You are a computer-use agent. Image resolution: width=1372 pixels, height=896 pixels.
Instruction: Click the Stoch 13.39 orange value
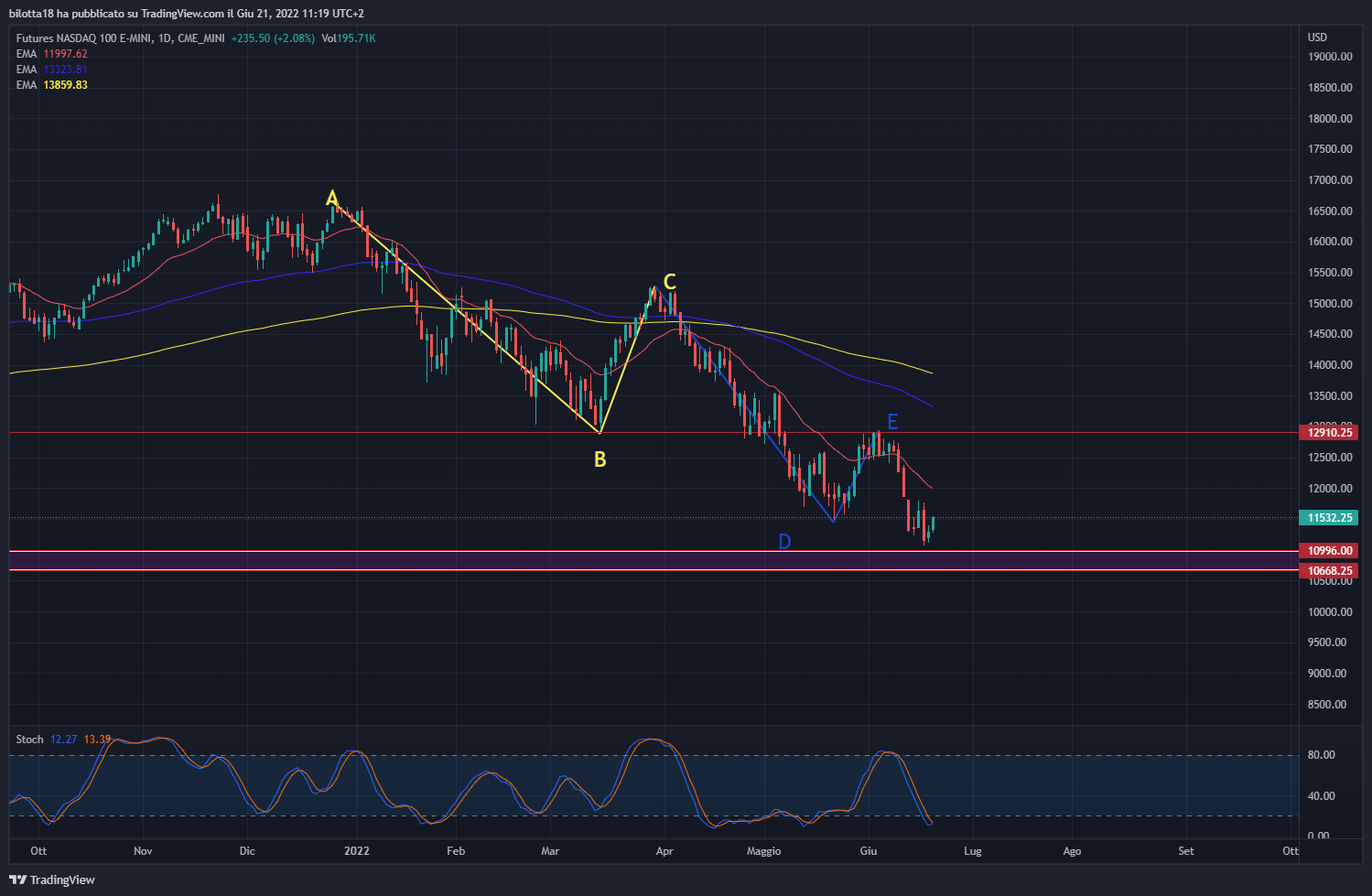(97, 739)
